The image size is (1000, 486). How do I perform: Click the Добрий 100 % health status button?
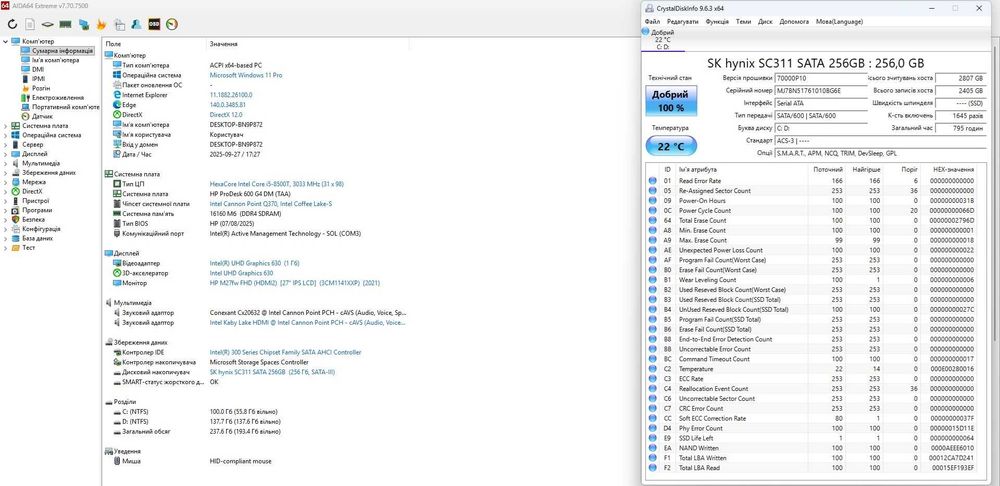pos(671,101)
